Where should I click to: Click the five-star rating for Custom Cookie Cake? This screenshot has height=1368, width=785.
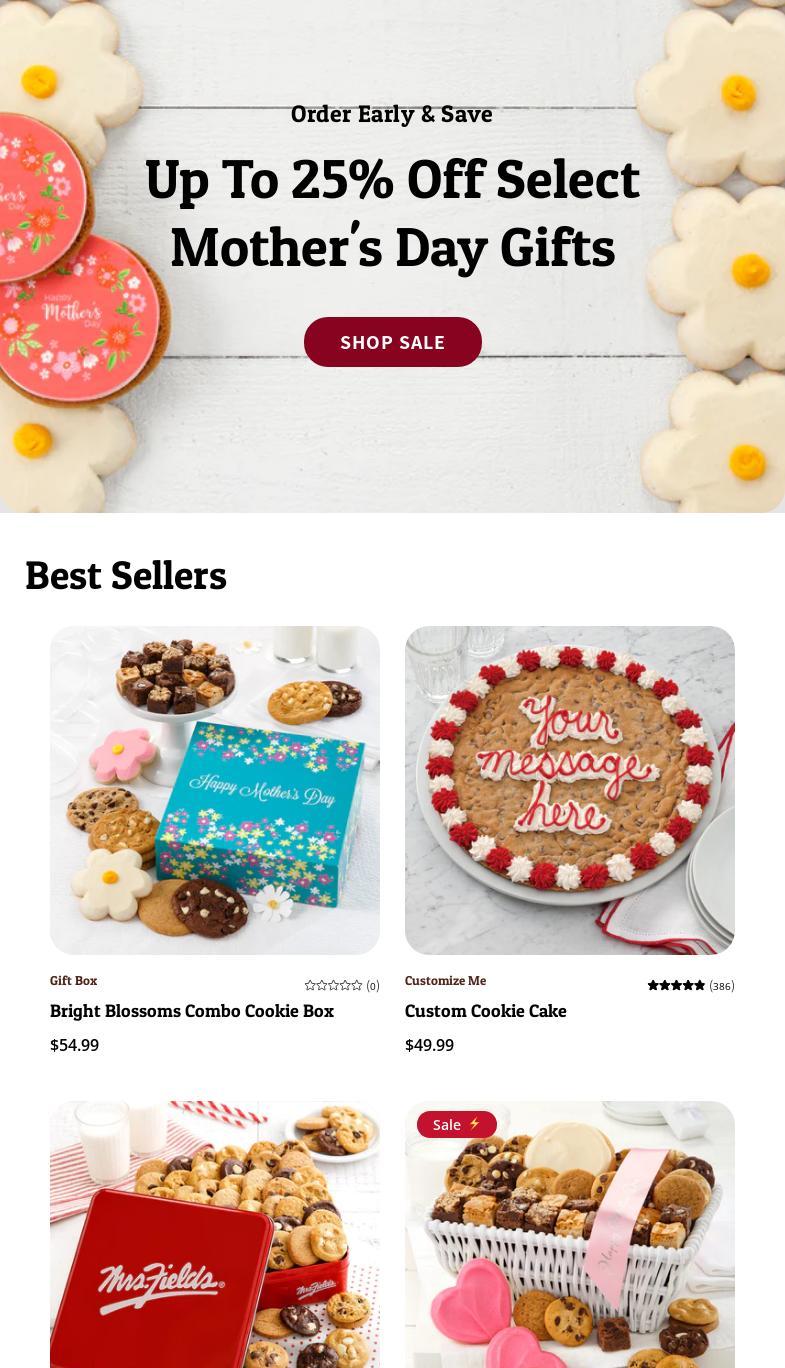click(676, 986)
